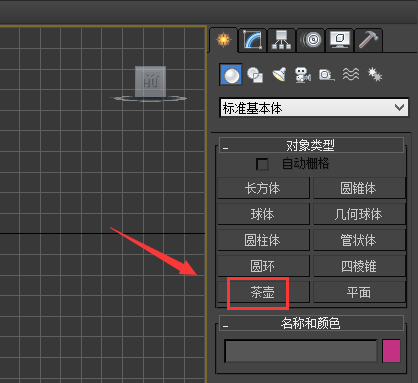The height and width of the screenshot is (383, 418).
Task: Open the 标准基本体 dropdown list
Action: coord(314,107)
